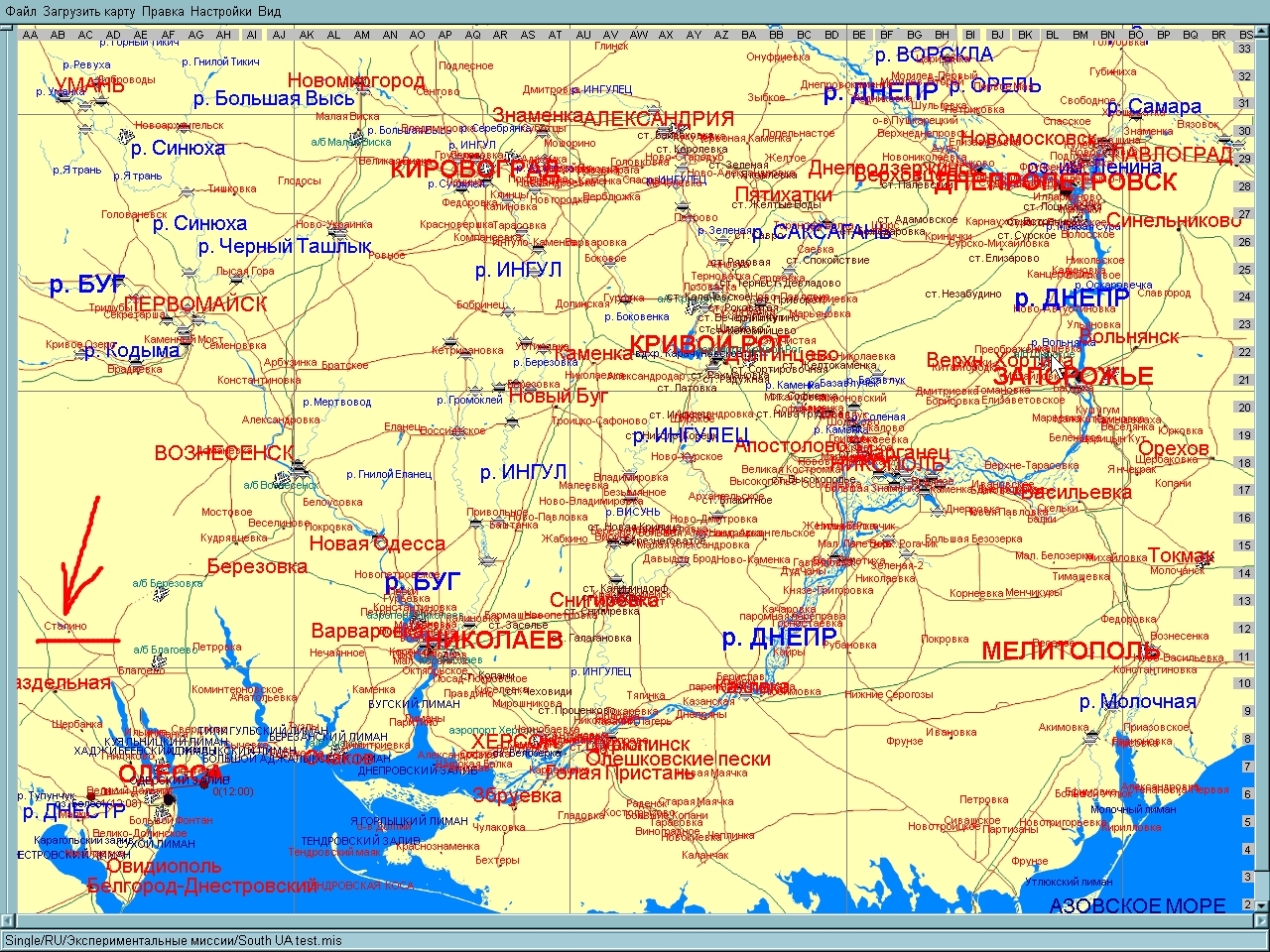Image resolution: width=1270 pixels, height=952 pixels.
Task: Click the Новая Одесса label
Action: tap(377, 543)
